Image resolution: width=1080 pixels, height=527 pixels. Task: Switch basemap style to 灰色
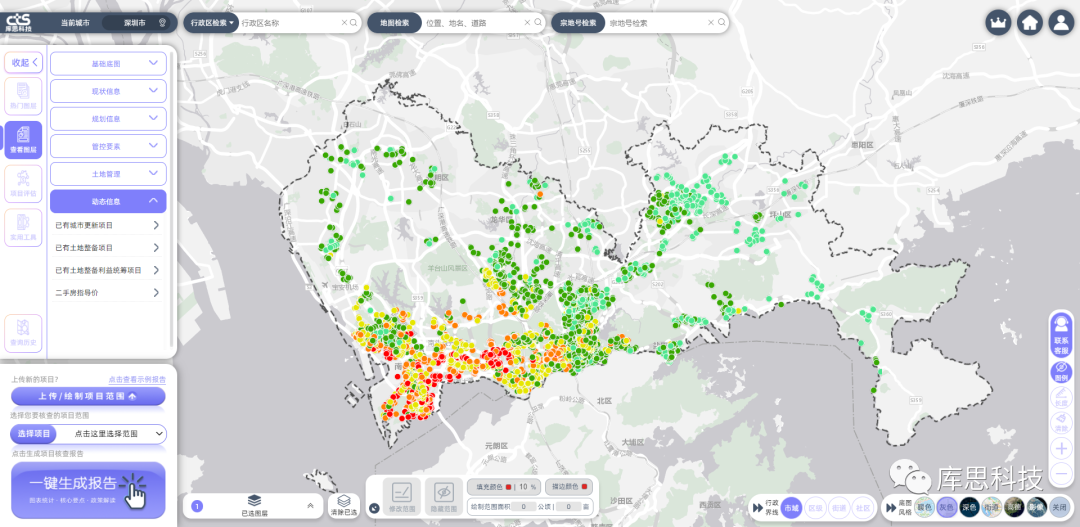948,508
